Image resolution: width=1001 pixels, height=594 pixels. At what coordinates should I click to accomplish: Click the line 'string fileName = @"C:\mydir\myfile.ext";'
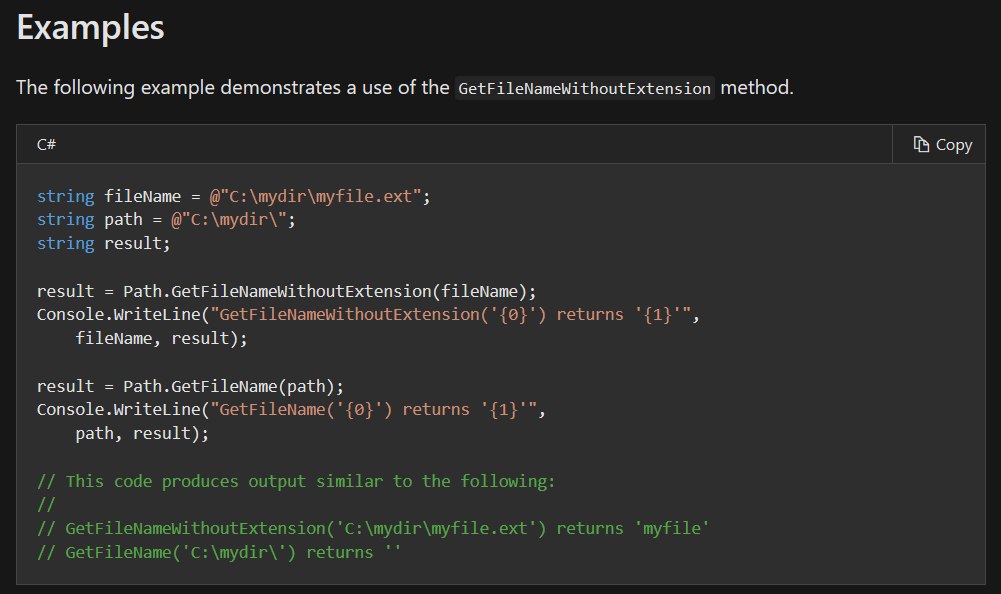click(x=234, y=196)
